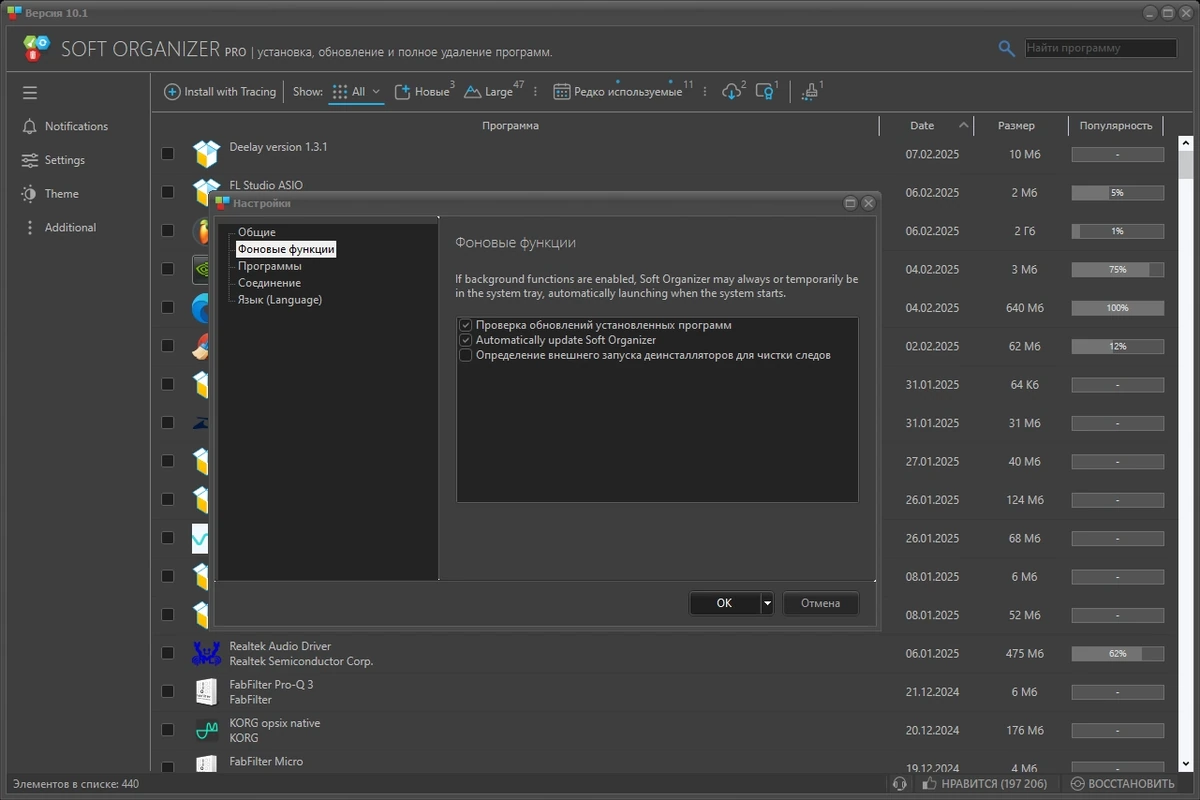The image size is (1200, 800).
Task: Click ВОССТАНОВИТЬ in the status bar
Action: 1131,784
